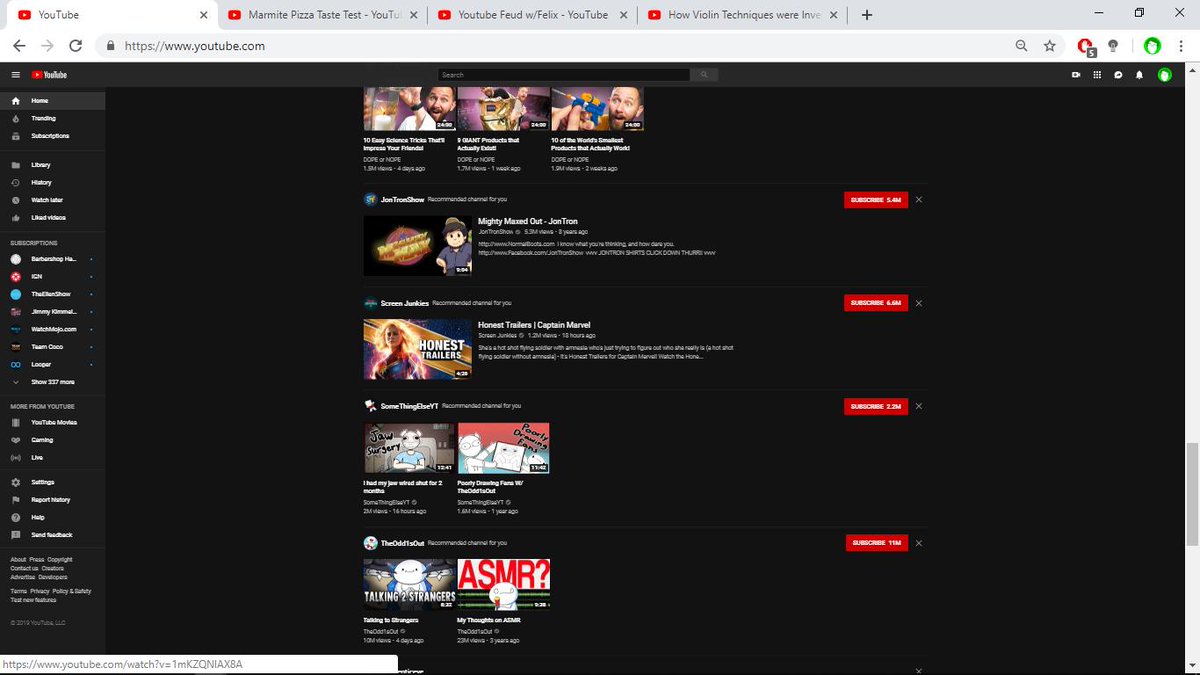The image size is (1200, 675).
Task: Click Send feedback
Action: [x=52, y=535]
